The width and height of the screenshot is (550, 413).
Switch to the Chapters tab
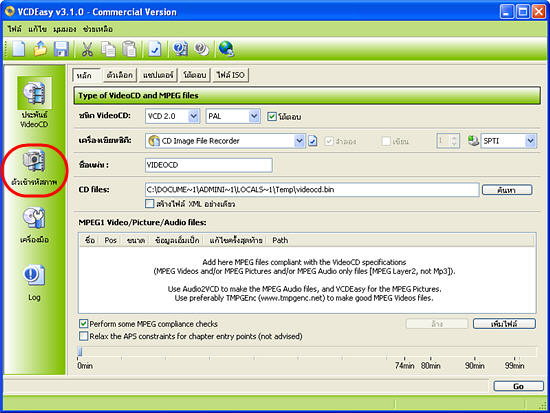pyautogui.click(x=158, y=75)
